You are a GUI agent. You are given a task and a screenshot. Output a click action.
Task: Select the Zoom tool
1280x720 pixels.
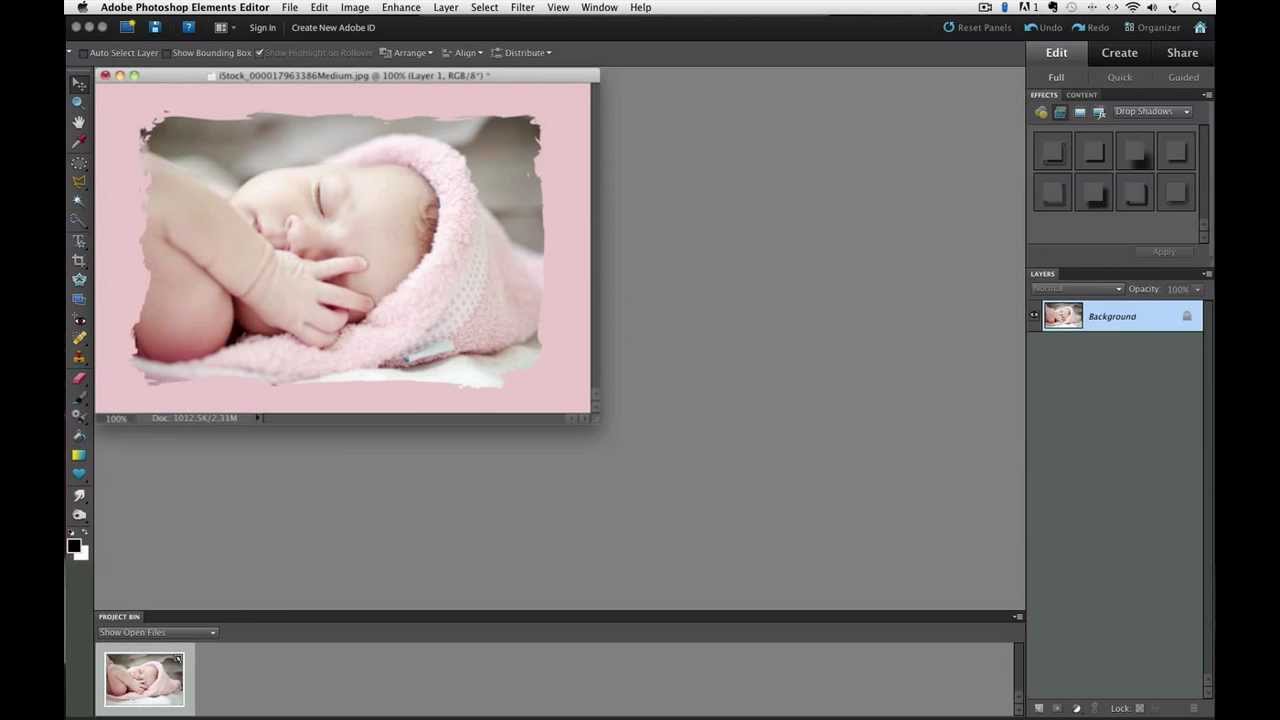coord(79,103)
